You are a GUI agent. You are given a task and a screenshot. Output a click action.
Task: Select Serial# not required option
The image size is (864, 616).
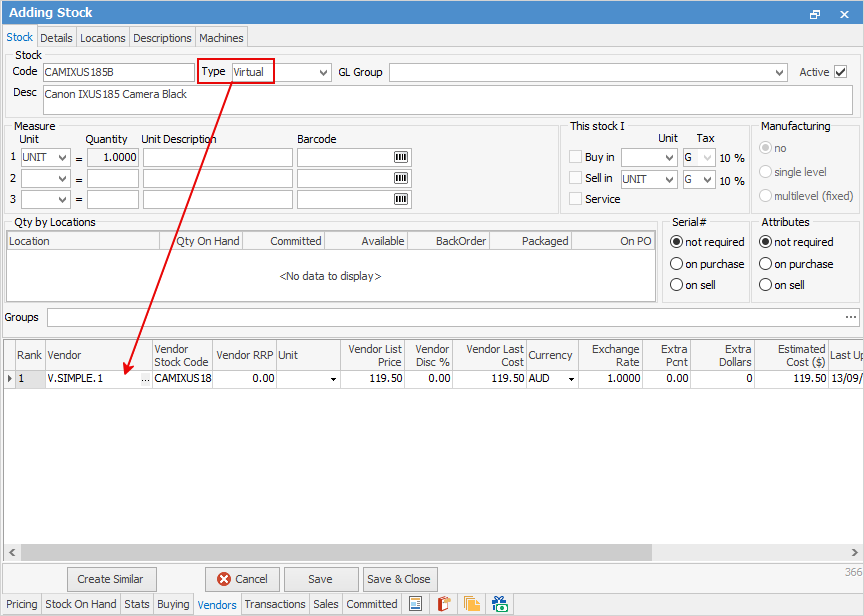tap(676, 242)
